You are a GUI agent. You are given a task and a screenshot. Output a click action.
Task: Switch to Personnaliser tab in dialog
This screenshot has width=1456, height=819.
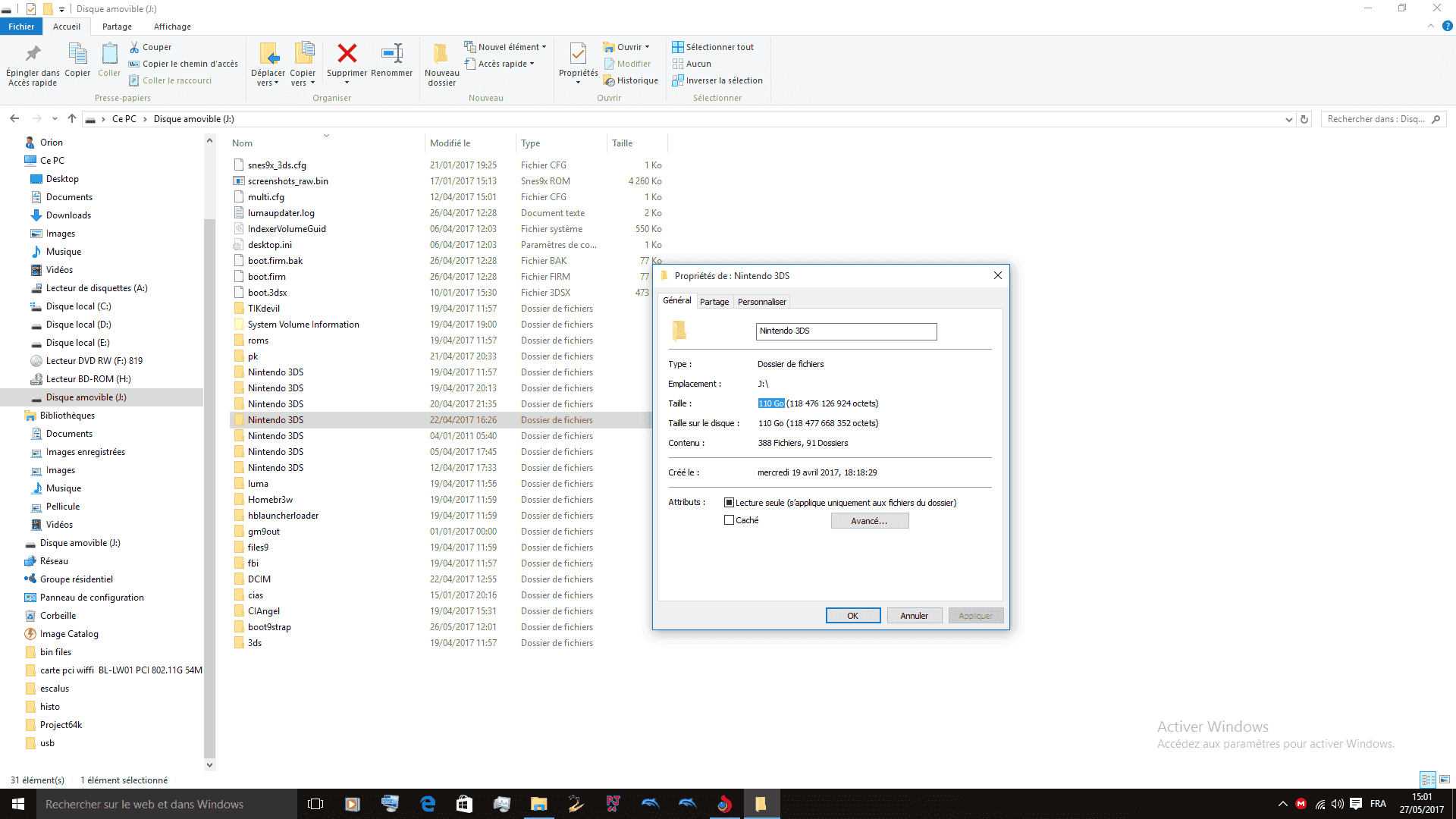point(762,302)
